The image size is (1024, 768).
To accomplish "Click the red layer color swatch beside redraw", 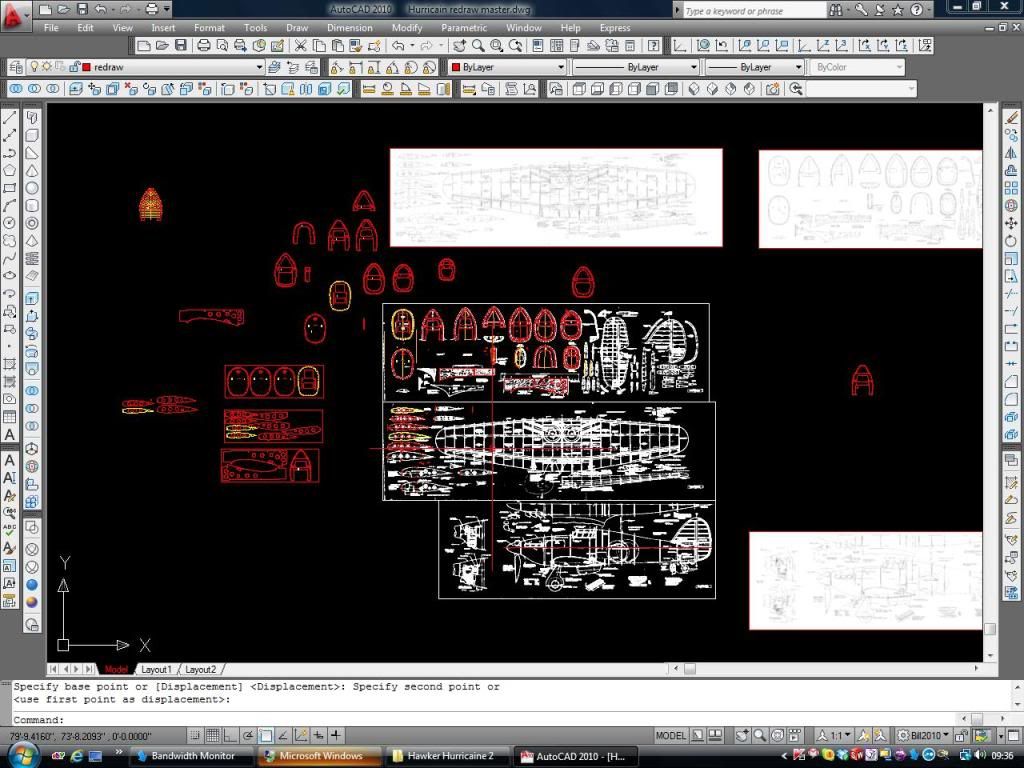I will [x=86, y=67].
